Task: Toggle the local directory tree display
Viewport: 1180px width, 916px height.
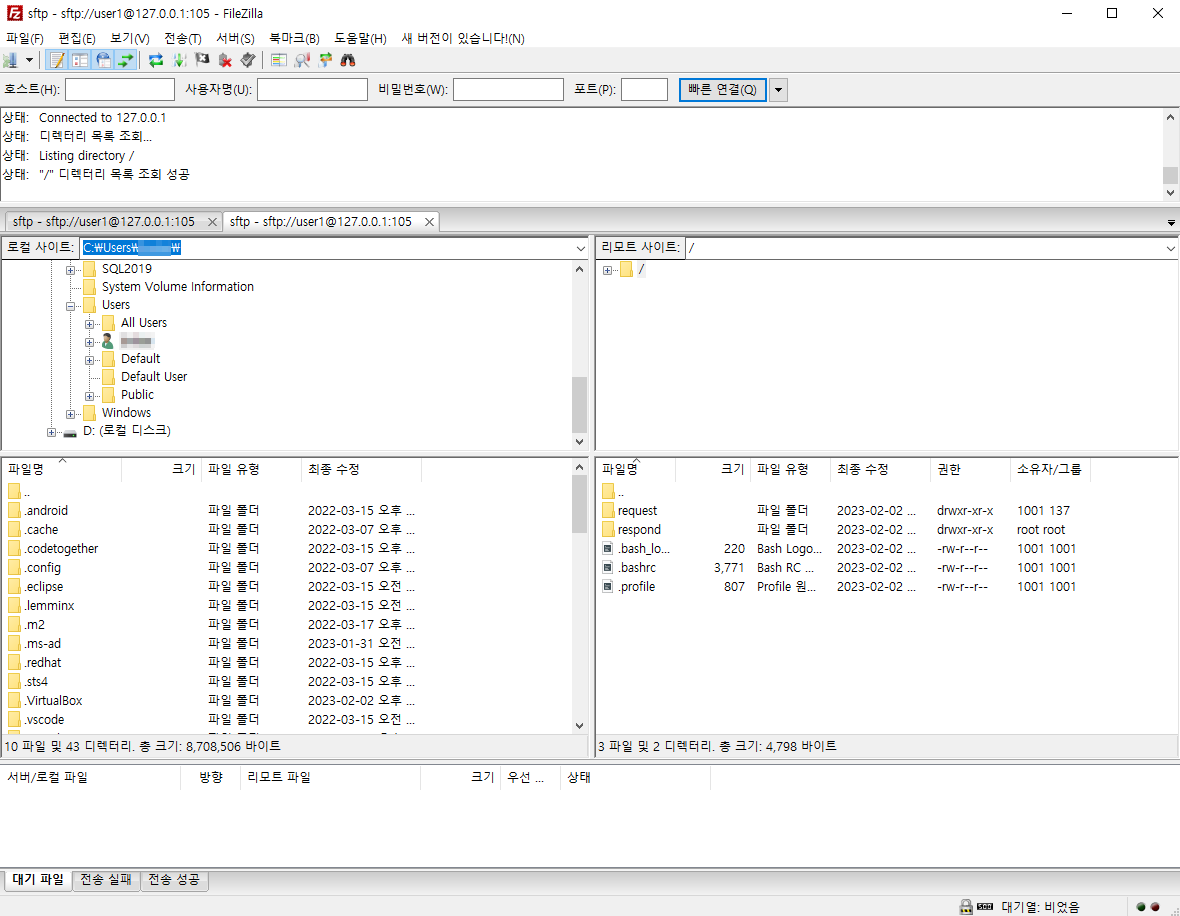Action: click(81, 60)
